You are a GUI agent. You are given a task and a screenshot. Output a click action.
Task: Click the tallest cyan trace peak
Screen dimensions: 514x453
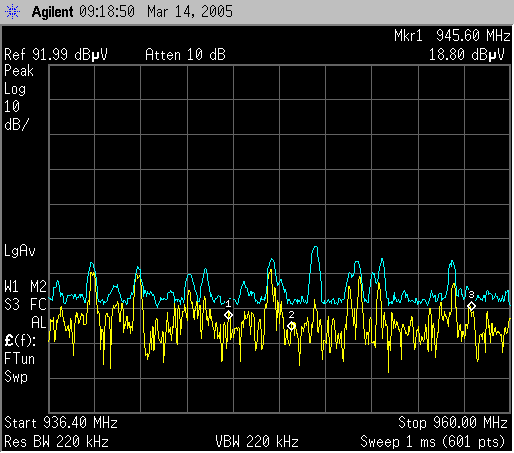pyautogui.click(x=315, y=247)
